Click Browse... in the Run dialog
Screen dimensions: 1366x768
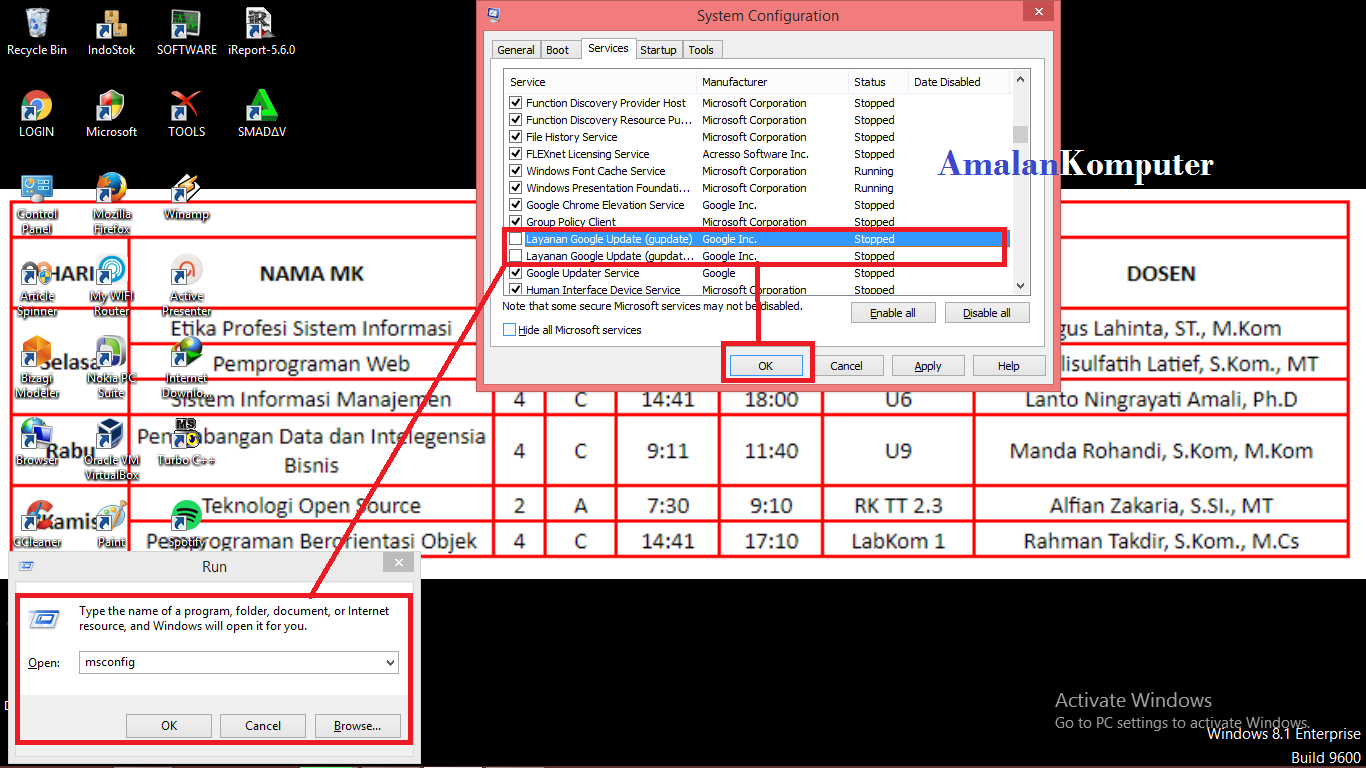pos(357,726)
